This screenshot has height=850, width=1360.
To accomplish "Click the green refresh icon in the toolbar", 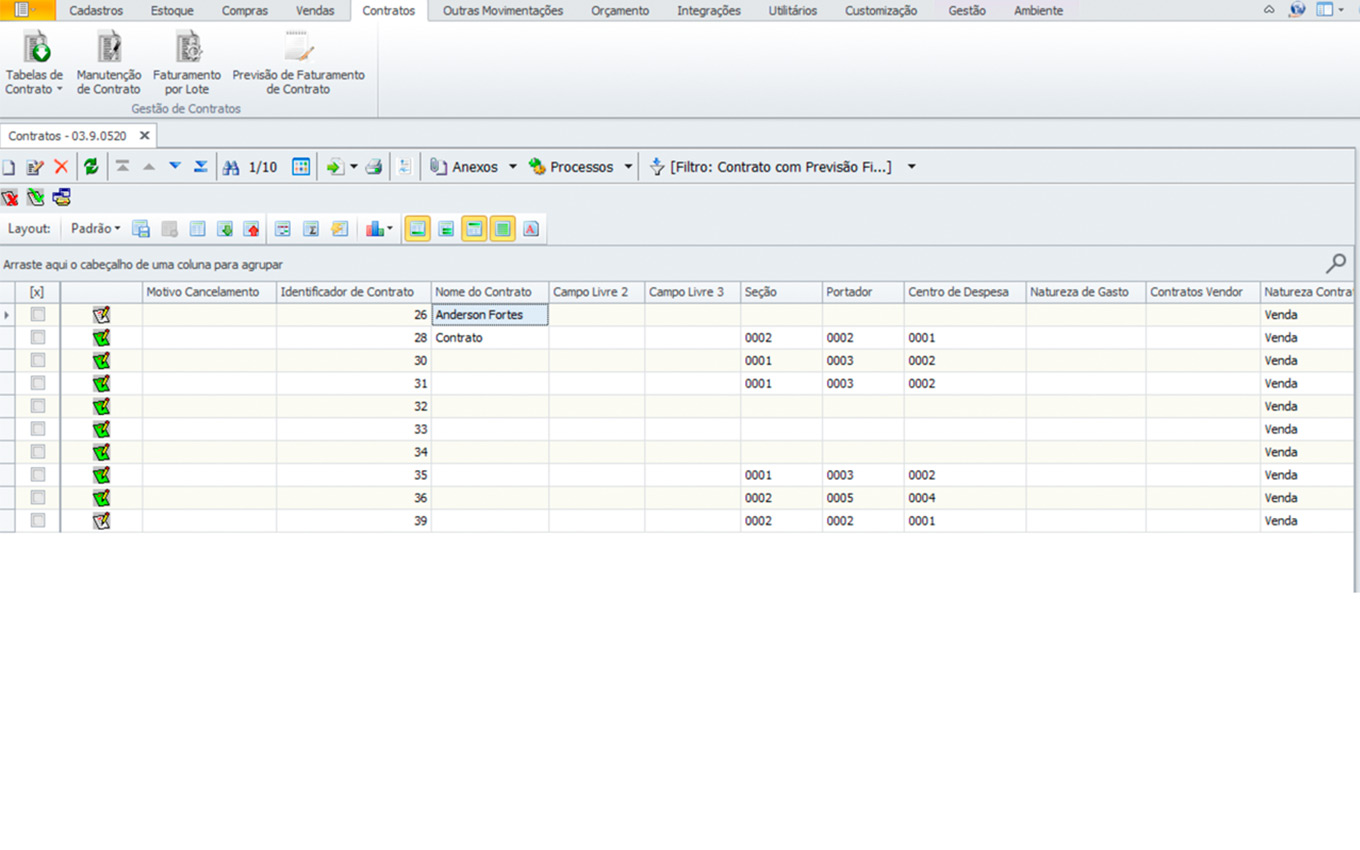I will pyautogui.click(x=91, y=167).
